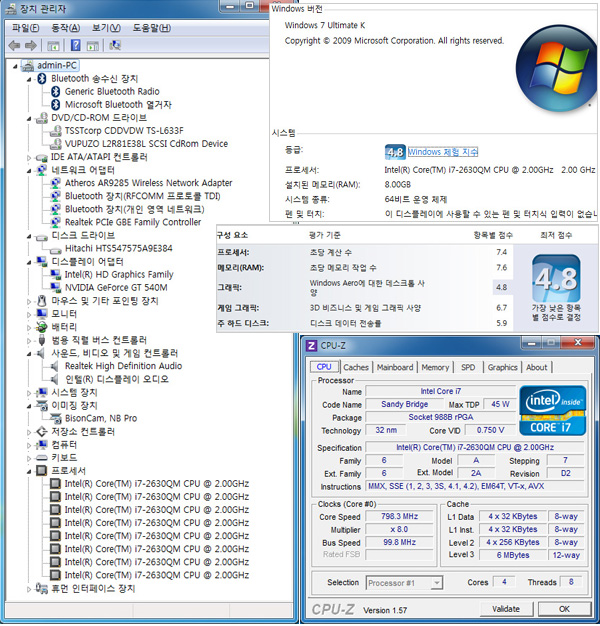Click the CPU-Z title bar Z icon

point(311,345)
